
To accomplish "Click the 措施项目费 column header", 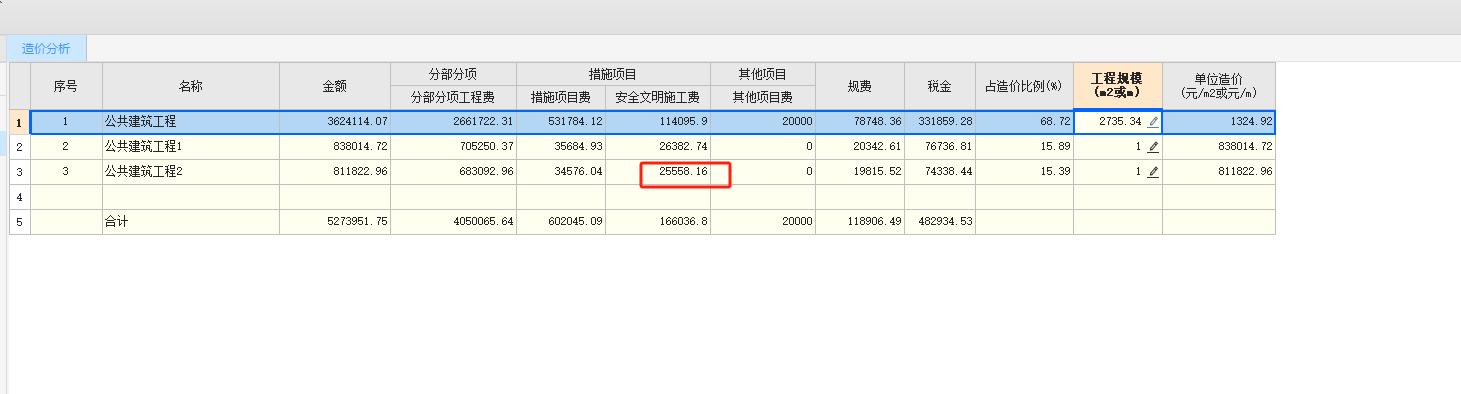I will pos(561,97).
